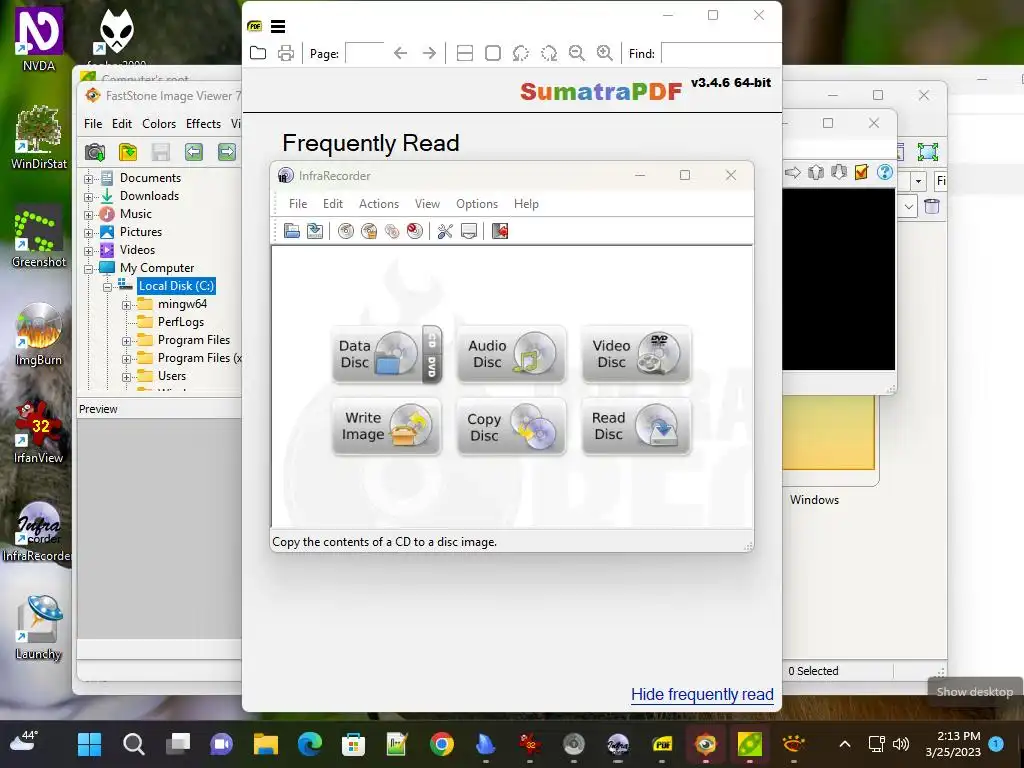Expand the Downloads tree node
The image size is (1024, 768).
tap(88, 197)
